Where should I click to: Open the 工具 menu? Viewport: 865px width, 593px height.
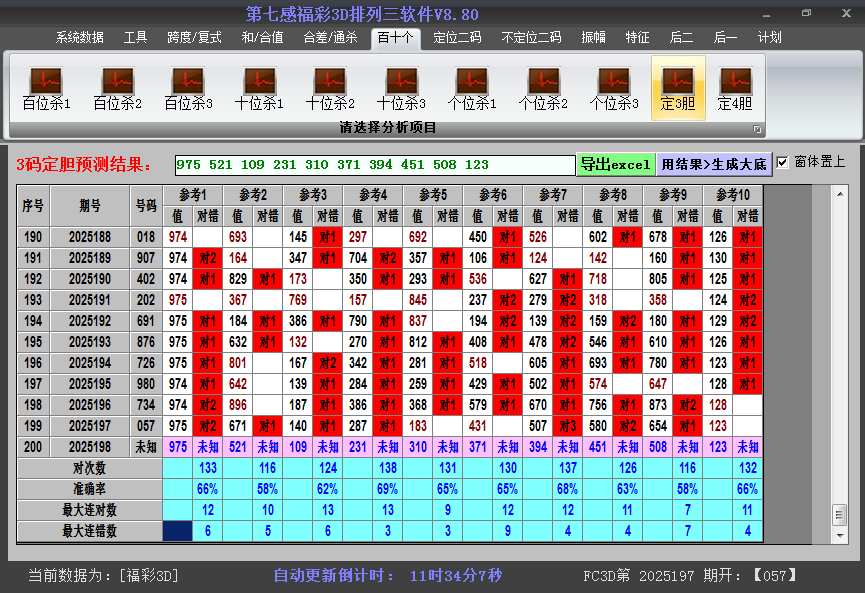coord(135,38)
